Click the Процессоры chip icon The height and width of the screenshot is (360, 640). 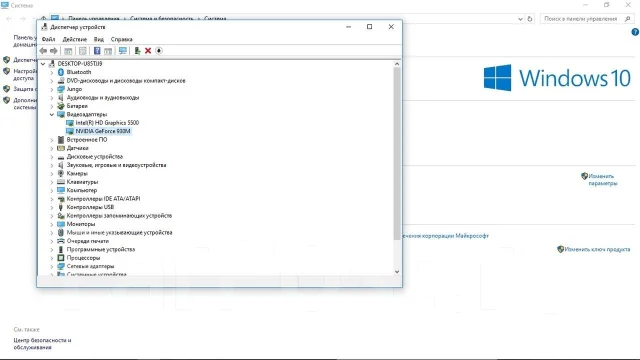point(61,258)
